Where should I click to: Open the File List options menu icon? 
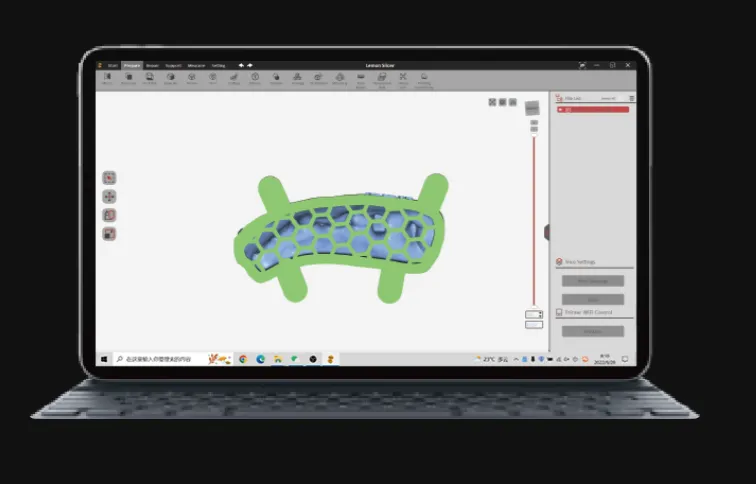(631, 98)
